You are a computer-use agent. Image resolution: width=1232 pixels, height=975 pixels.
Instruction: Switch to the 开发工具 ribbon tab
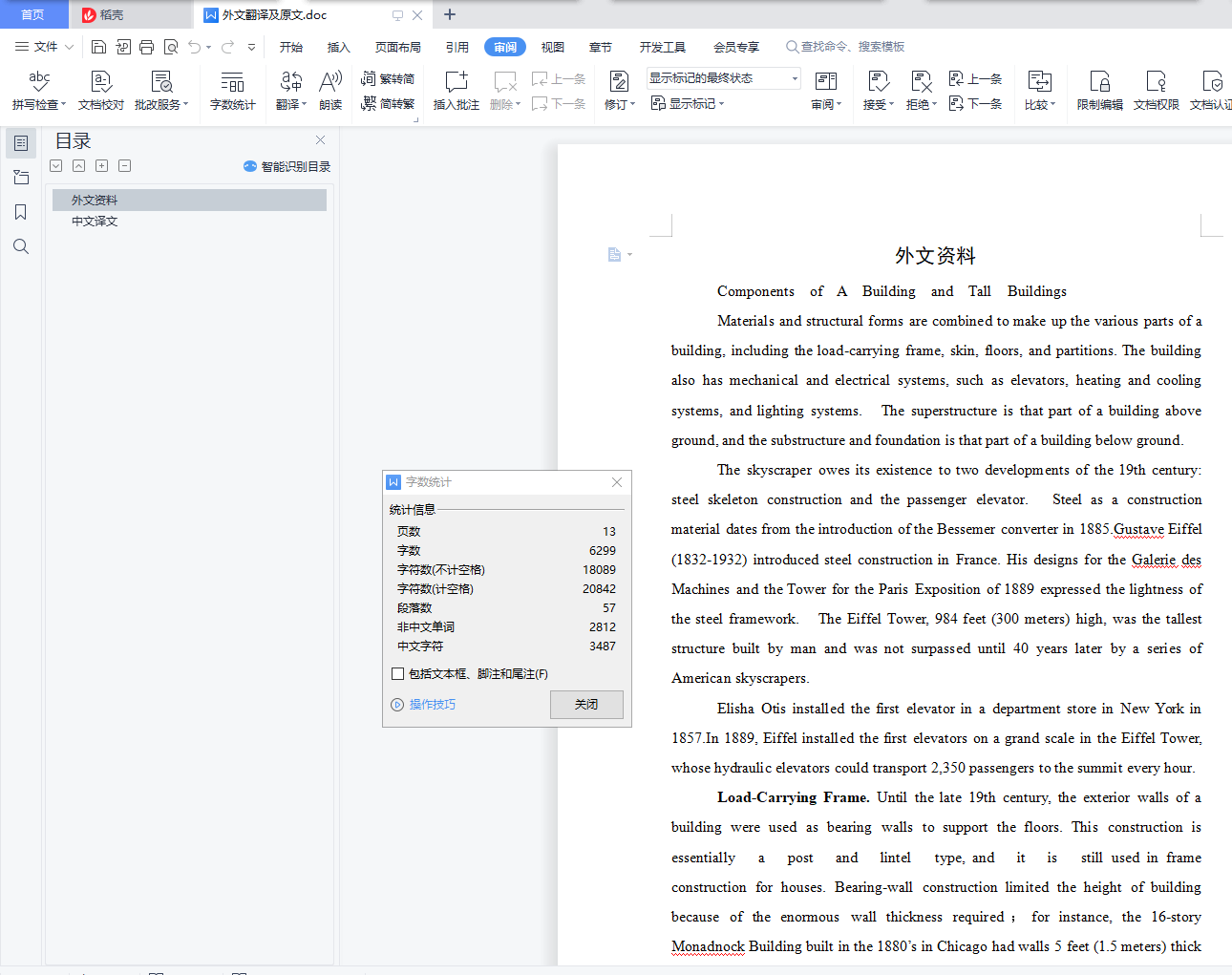663,47
